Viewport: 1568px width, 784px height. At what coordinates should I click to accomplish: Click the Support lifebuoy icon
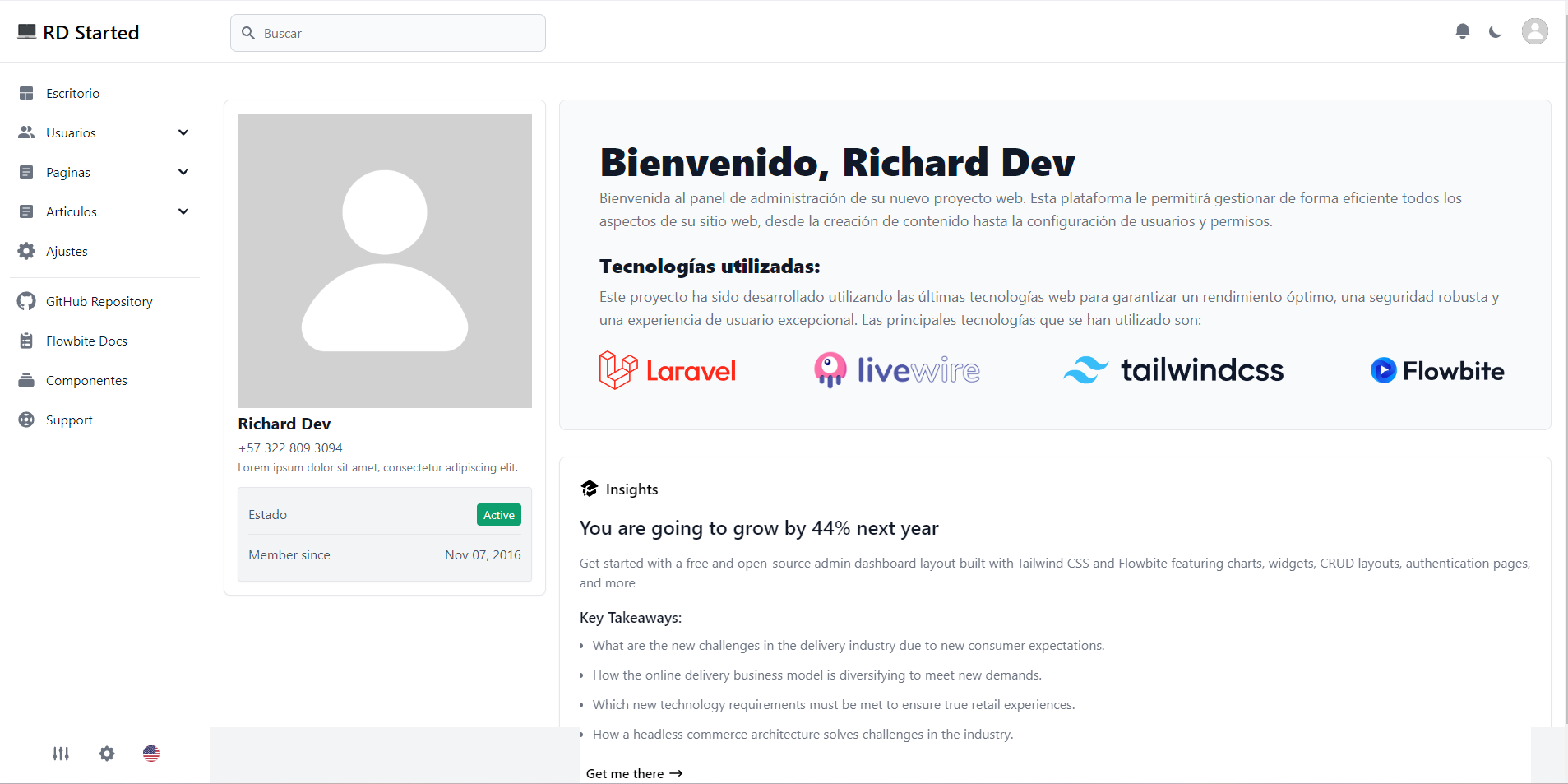pyautogui.click(x=26, y=420)
